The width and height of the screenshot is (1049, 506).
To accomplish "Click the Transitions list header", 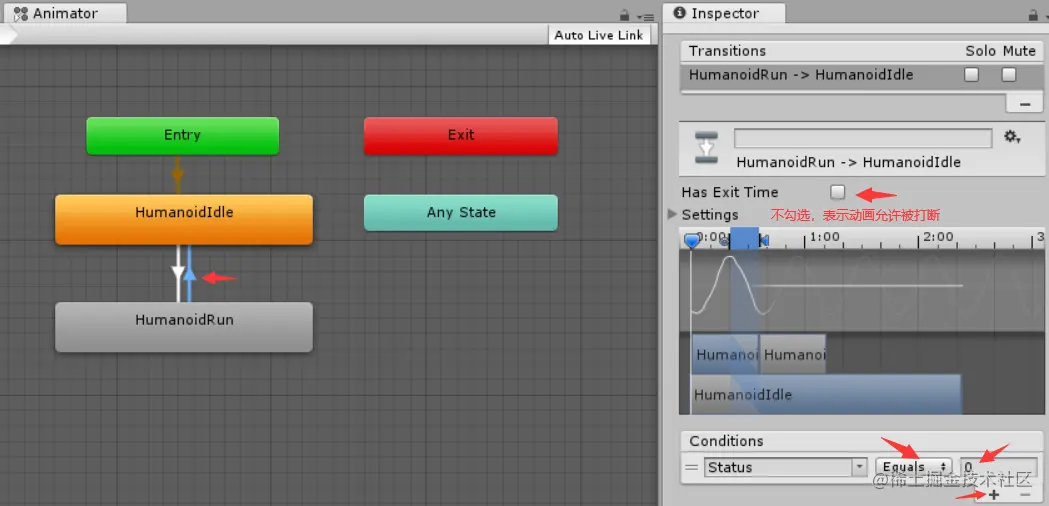I will click(861, 52).
